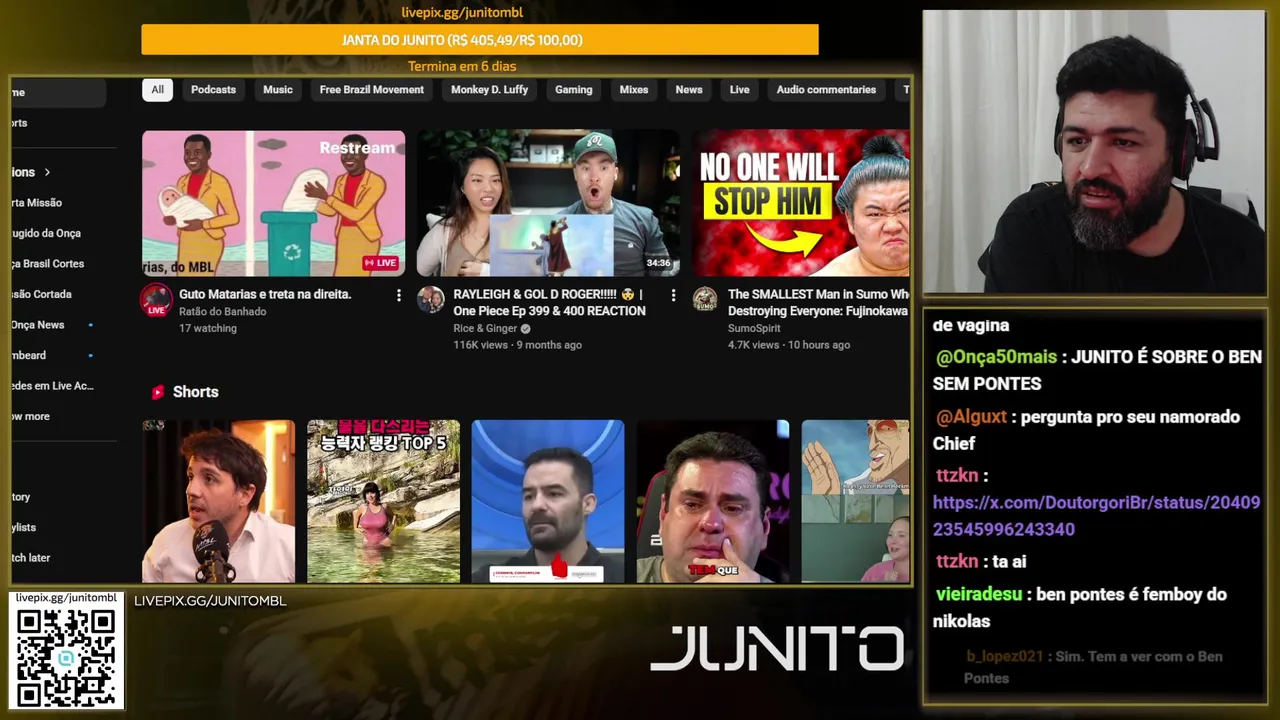1280x720 pixels.
Task: Expand the Show more subscriptions item
Action: 31,416
